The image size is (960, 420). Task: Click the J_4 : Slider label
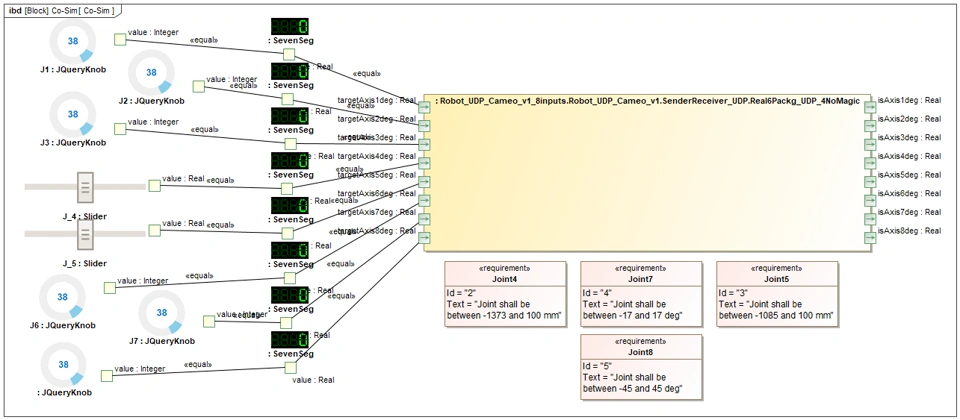[84, 217]
